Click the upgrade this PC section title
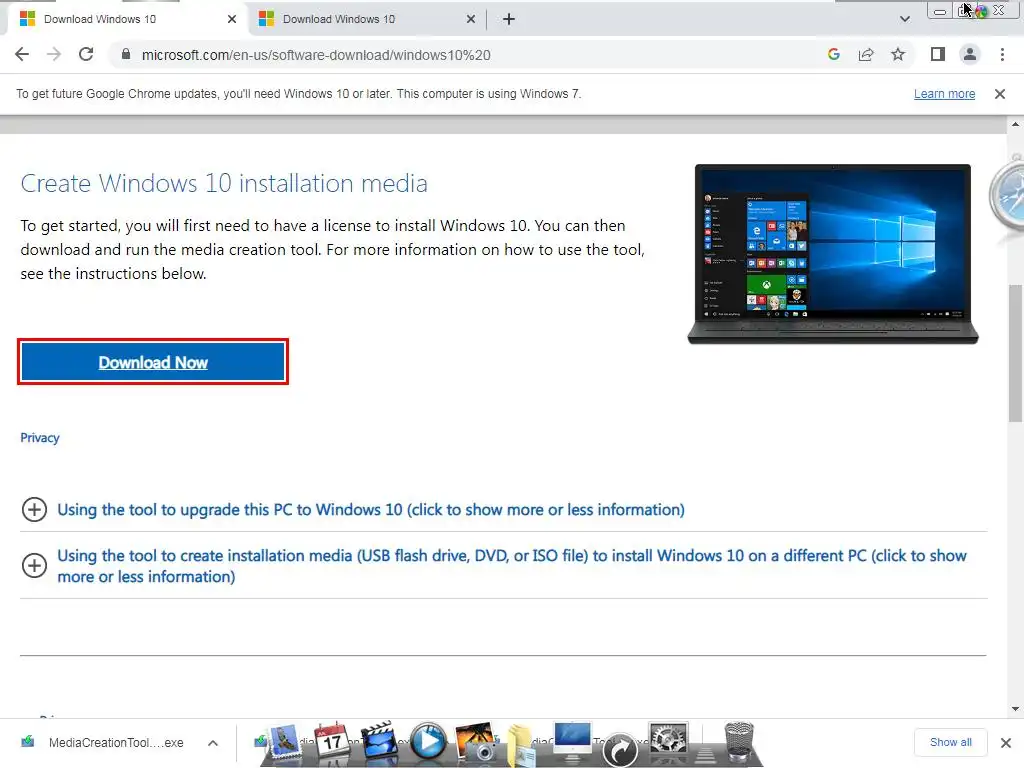 [x=371, y=509]
